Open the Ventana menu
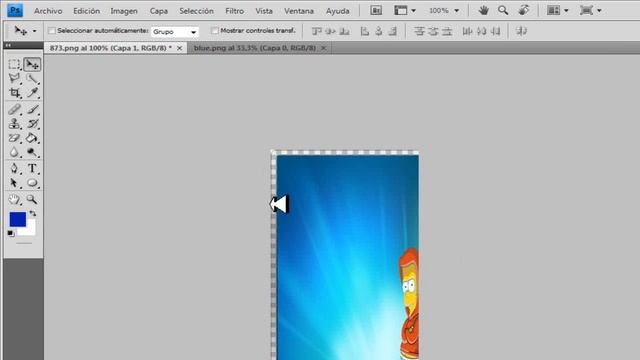Screen dimensions: 640x360 point(299,11)
